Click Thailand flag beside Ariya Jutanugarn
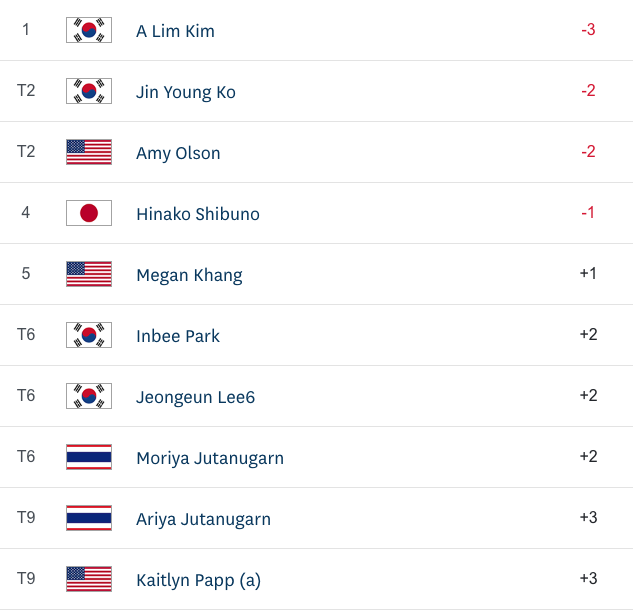The height and width of the screenshot is (612, 633). coord(89,518)
